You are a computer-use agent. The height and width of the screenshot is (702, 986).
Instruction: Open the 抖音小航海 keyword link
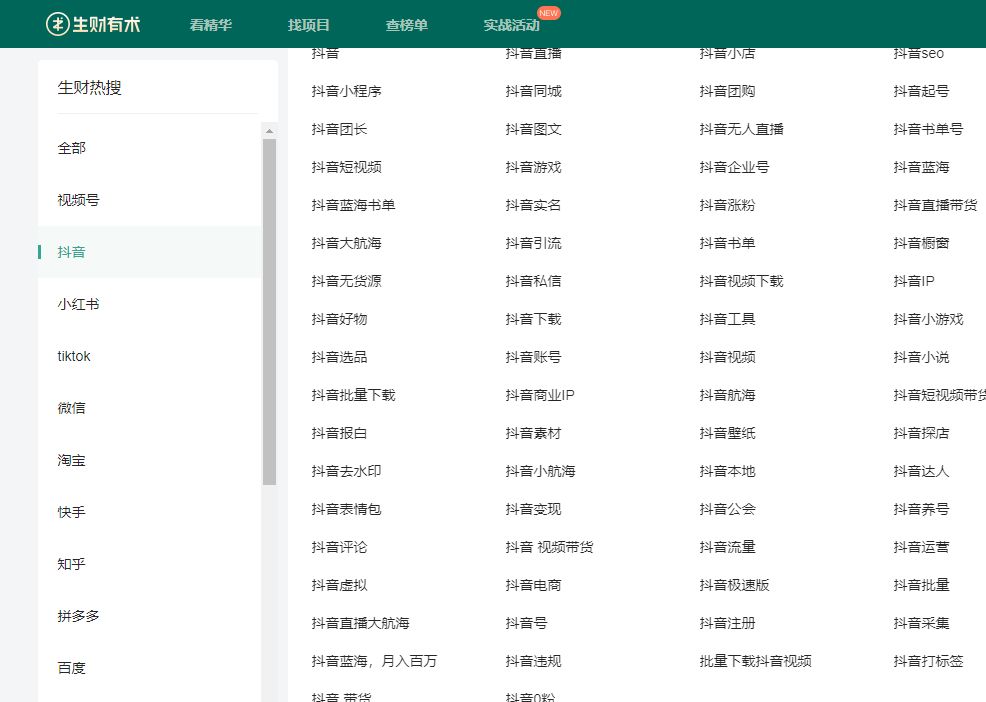click(540, 471)
